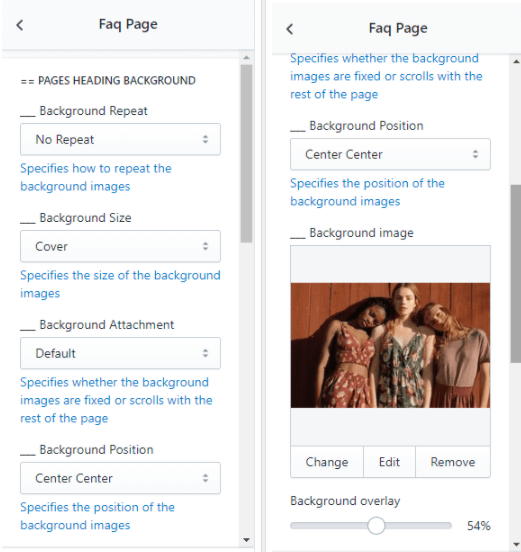This screenshot has height=552, width=521.
Task: Click left panel scrollbar down arrow
Action: click(x=246, y=540)
